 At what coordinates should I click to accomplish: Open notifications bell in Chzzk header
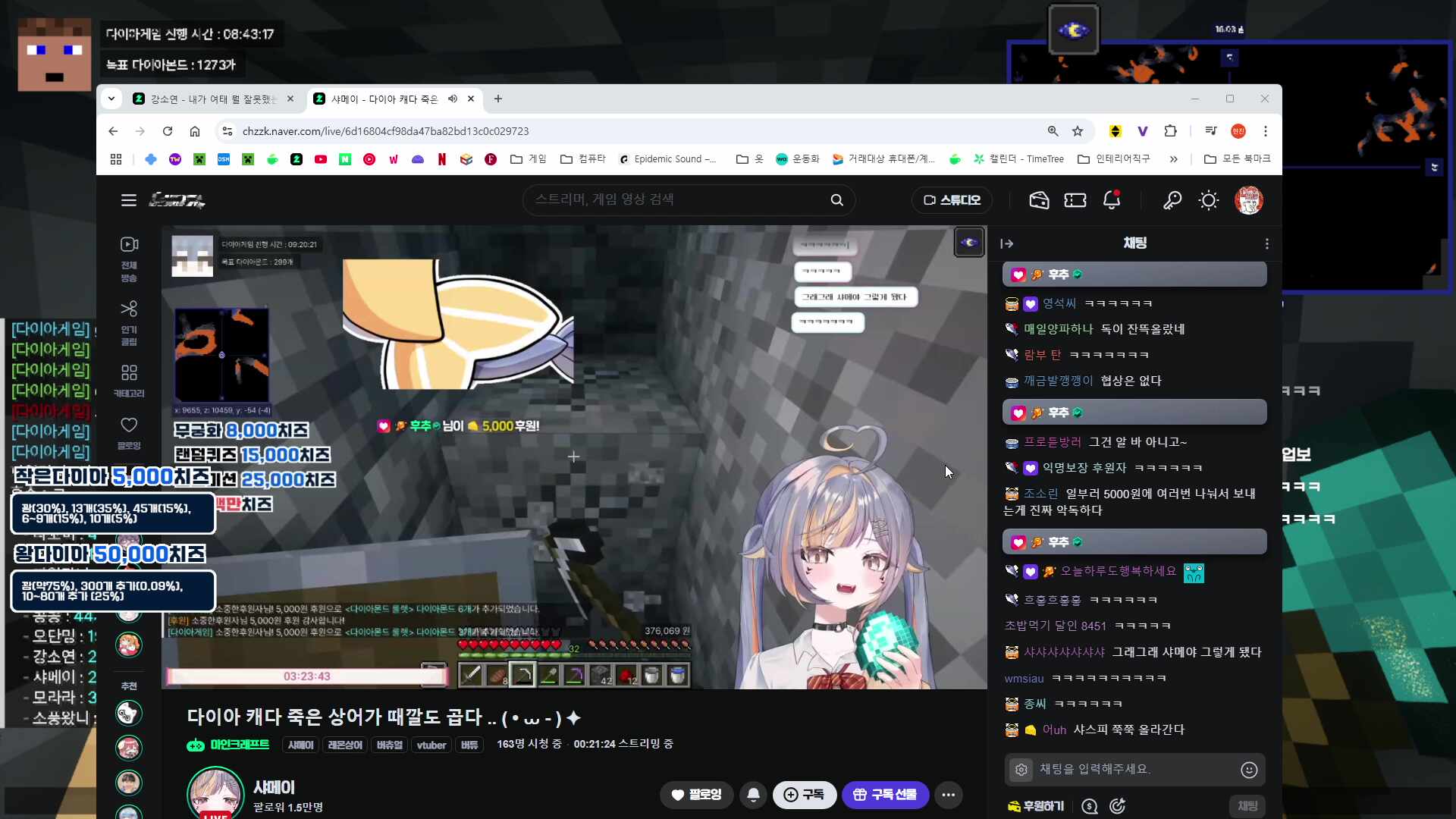point(1112,200)
